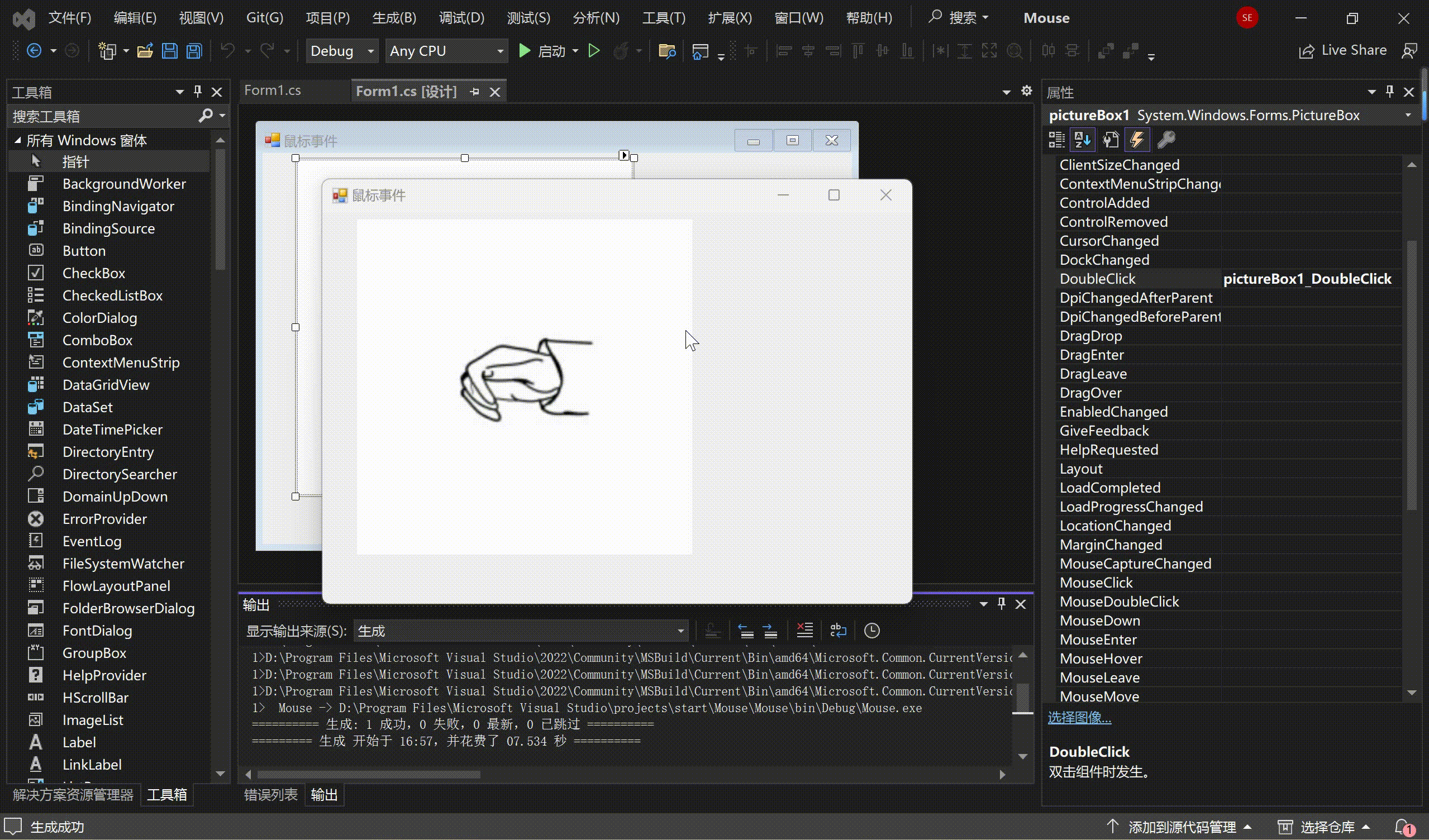The height and width of the screenshot is (840, 1429).
Task: Toggle Alphabetical sort in Properties panel
Action: (1082, 140)
